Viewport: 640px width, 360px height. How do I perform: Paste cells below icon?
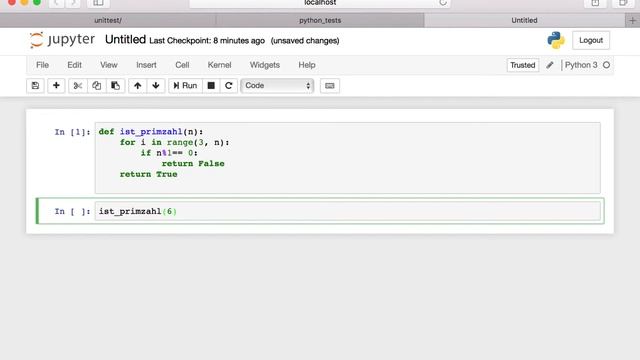(116, 86)
